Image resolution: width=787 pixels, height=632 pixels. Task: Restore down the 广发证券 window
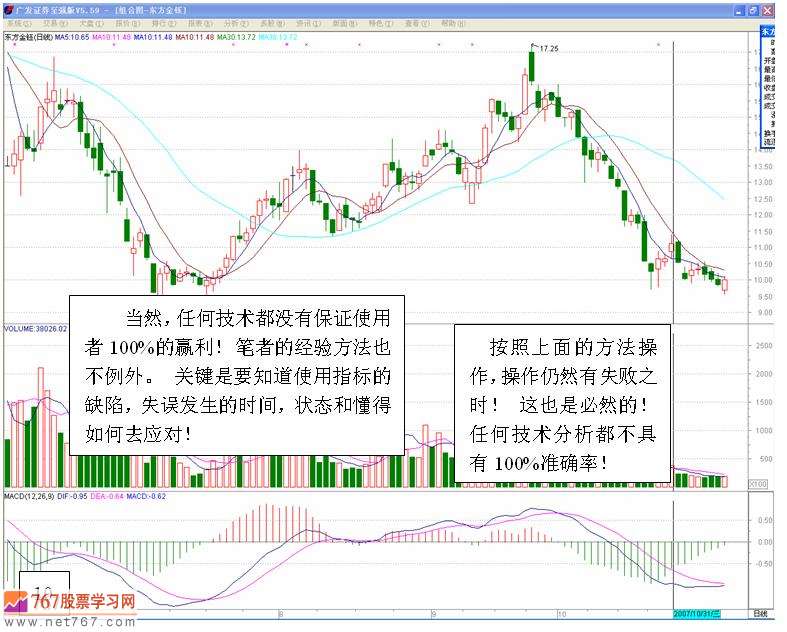[753, 11]
